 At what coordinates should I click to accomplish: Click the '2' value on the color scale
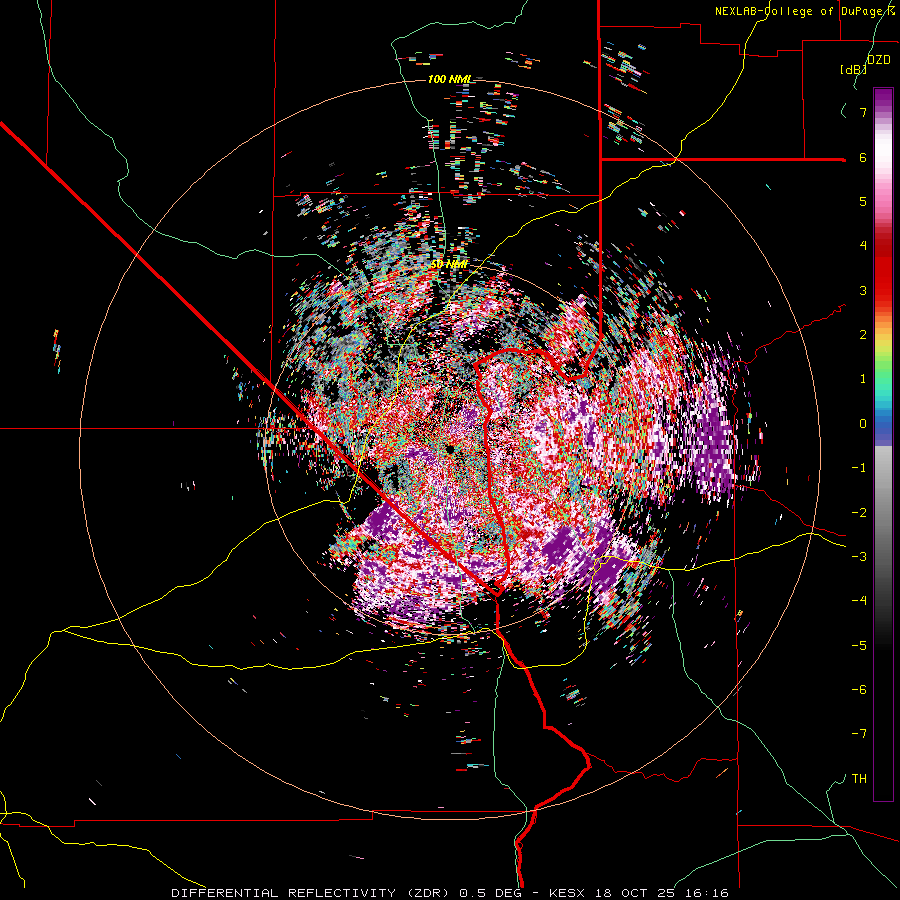863,335
